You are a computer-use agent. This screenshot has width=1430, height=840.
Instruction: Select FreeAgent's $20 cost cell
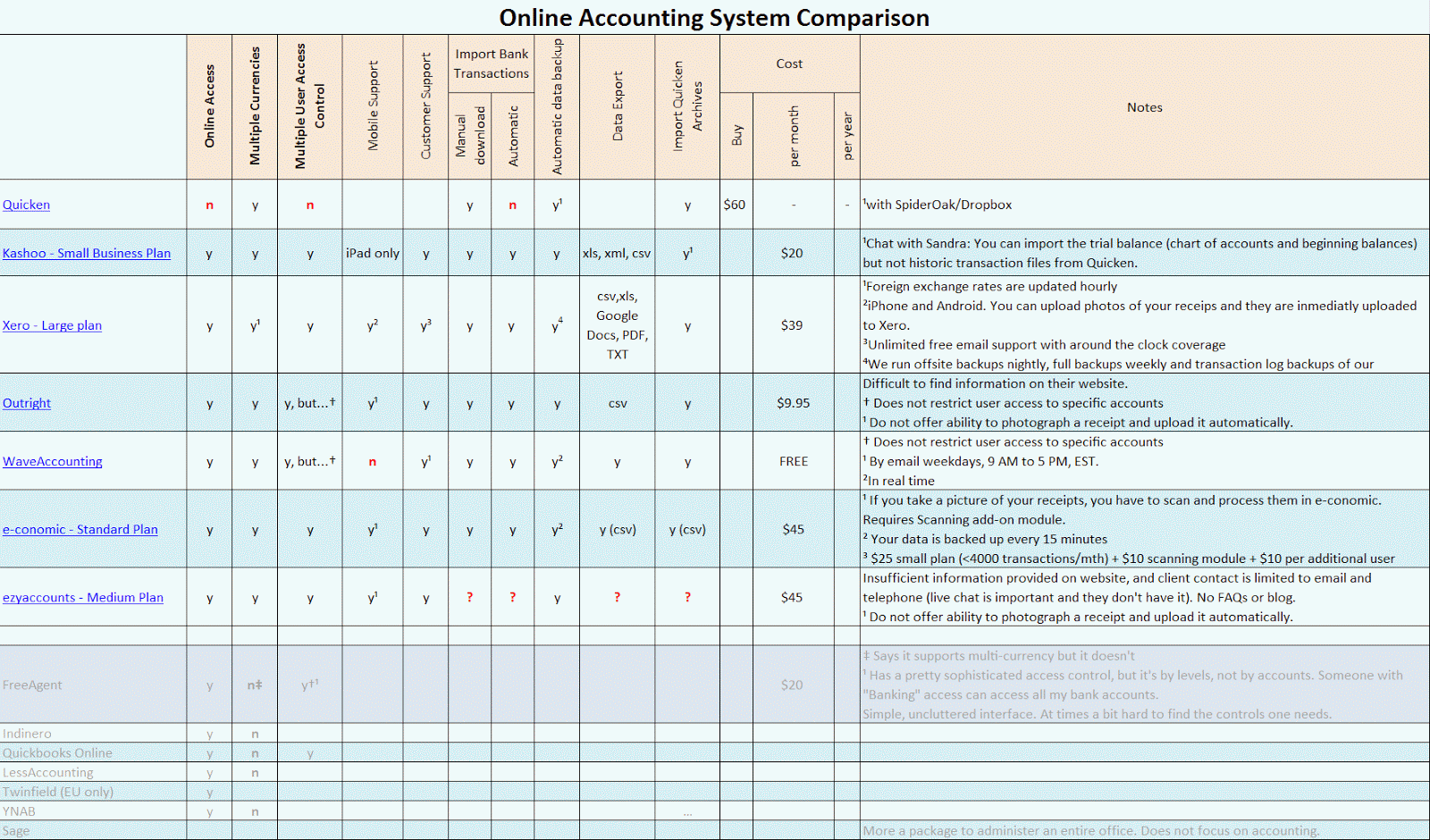pos(792,685)
